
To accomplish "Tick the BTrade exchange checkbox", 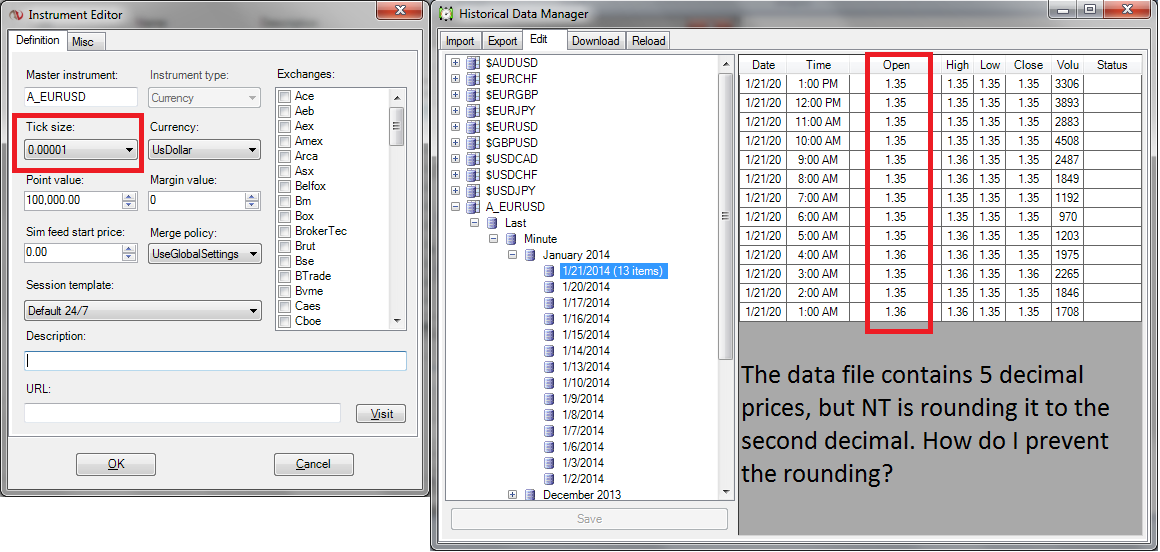I will coord(284,276).
